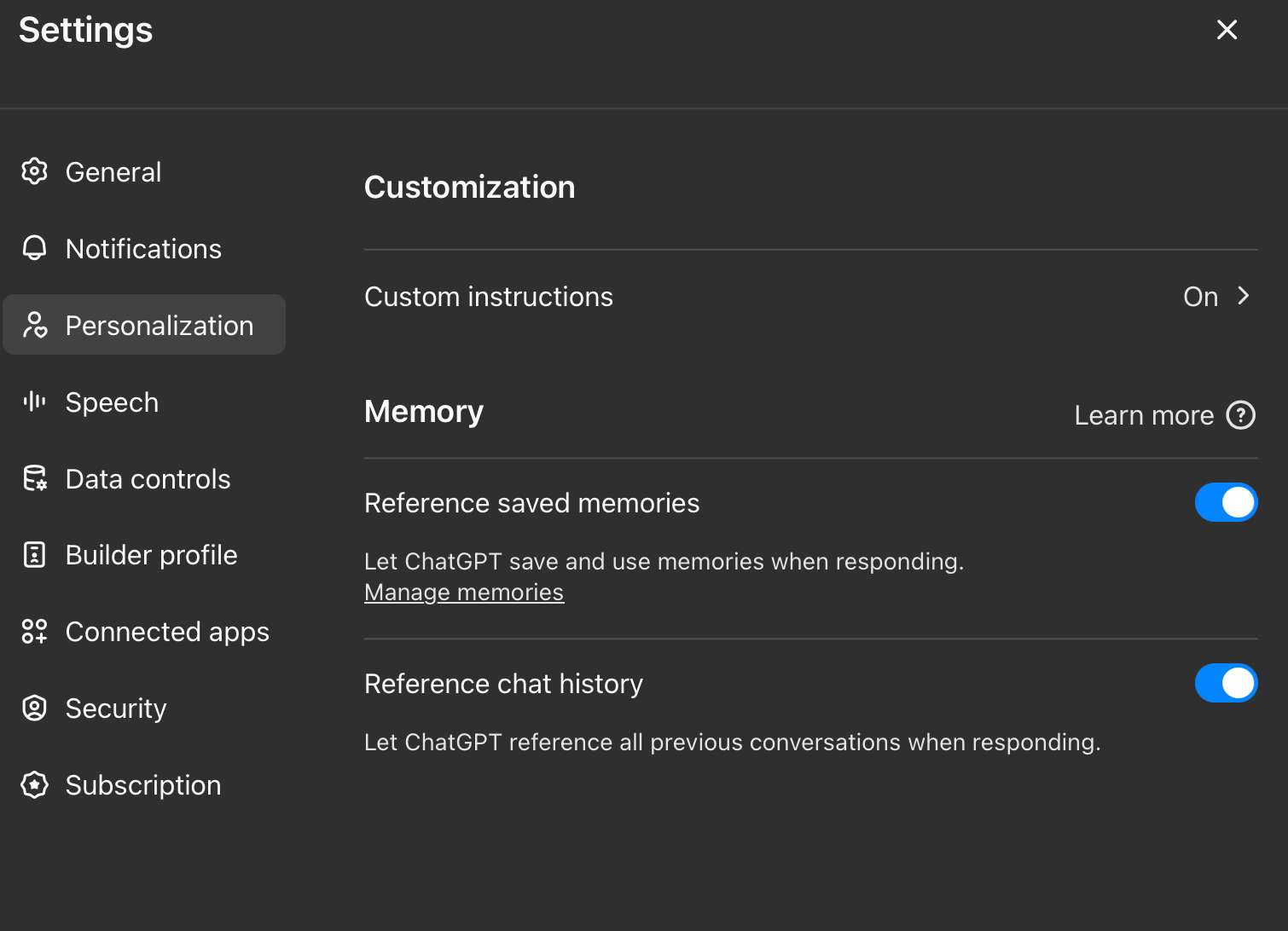Viewport: 1288px width, 931px height.
Task: Click the help question mark beside Learn more
Action: click(x=1241, y=415)
